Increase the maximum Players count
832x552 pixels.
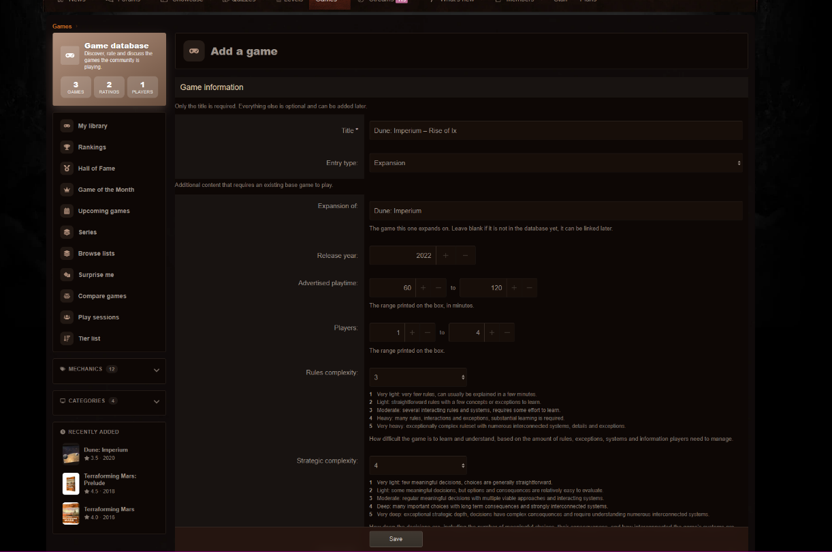click(x=492, y=332)
